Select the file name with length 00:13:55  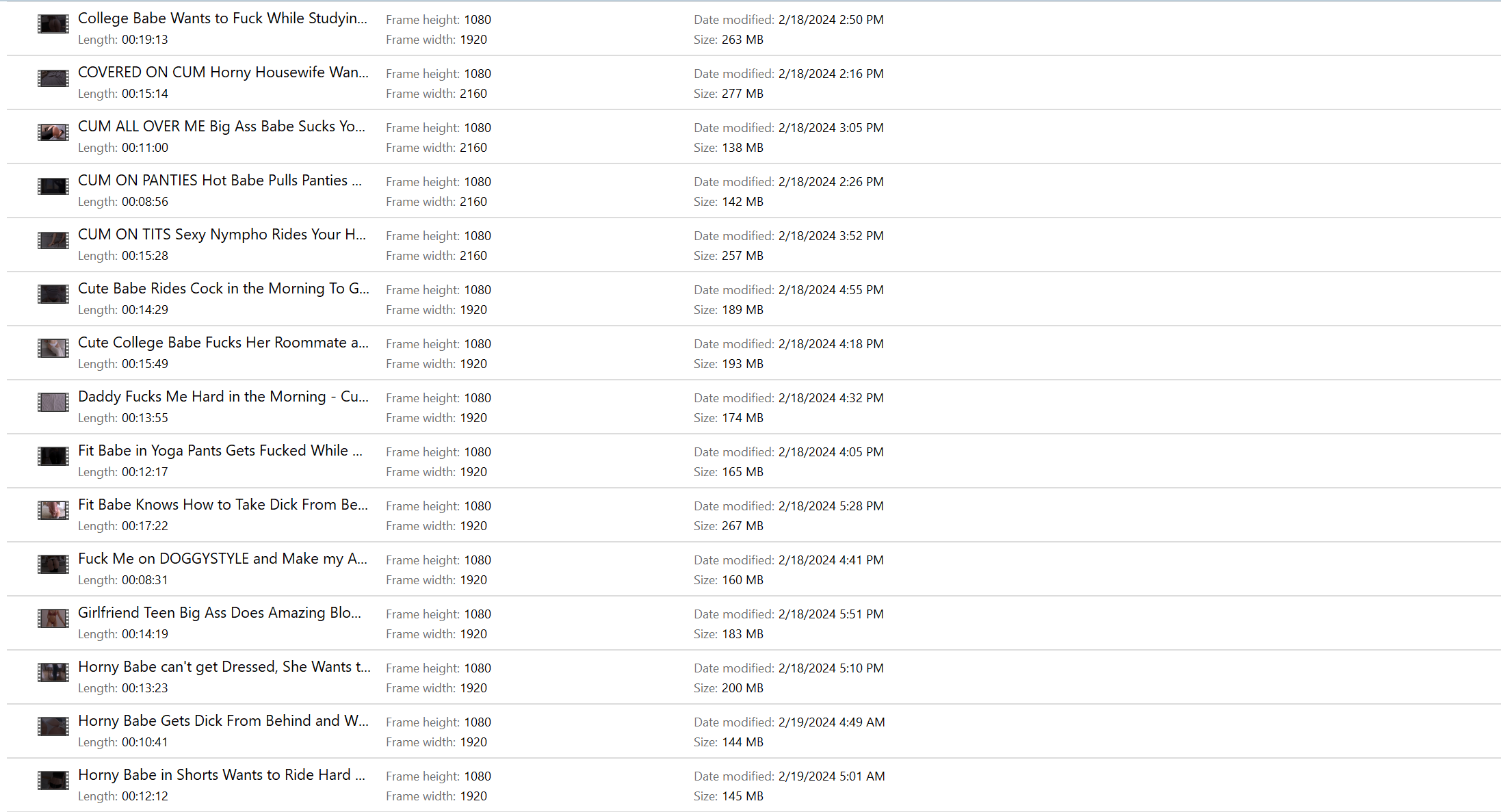coord(223,397)
